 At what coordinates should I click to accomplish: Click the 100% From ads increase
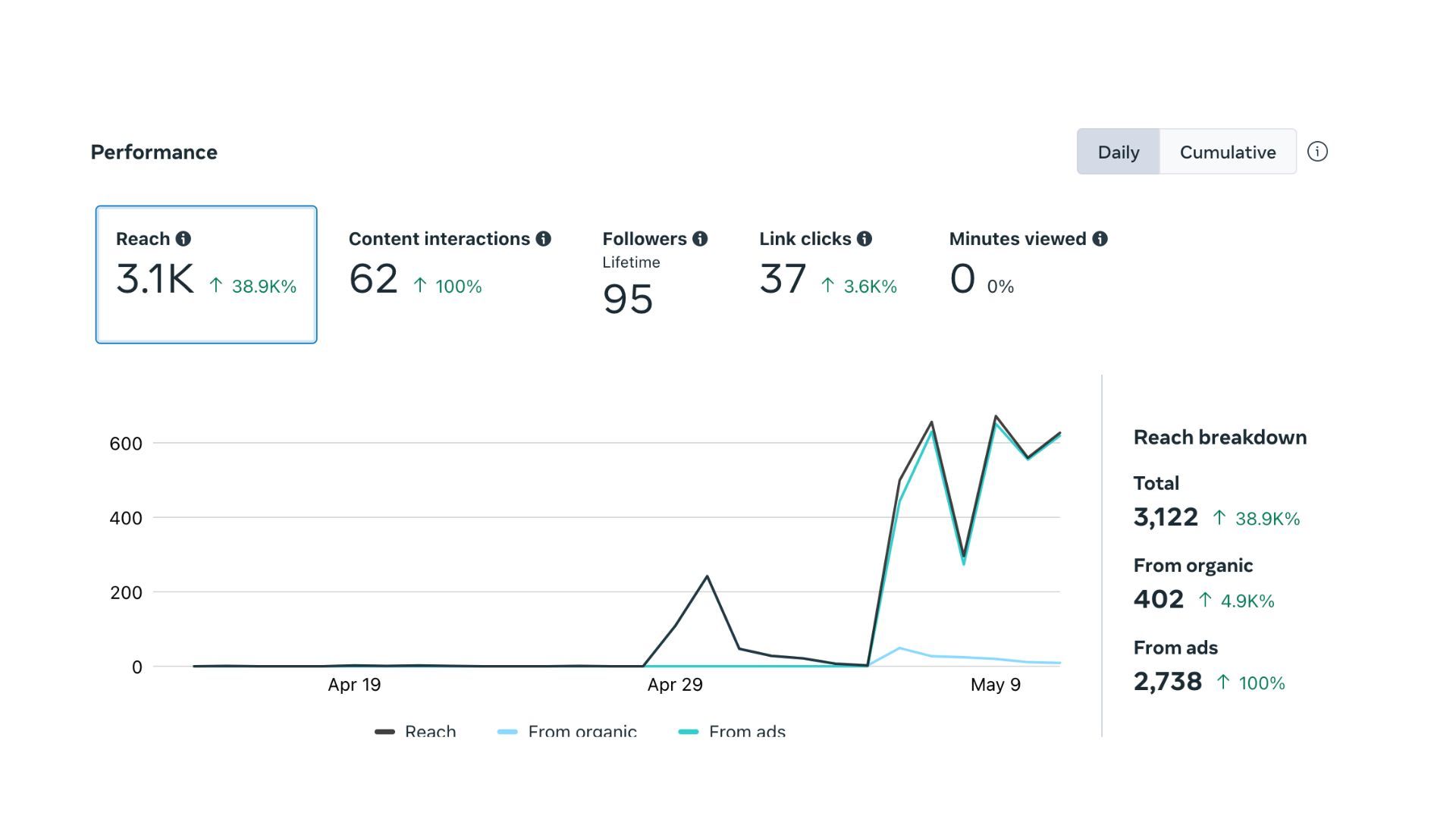pyautogui.click(x=1250, y=682)
